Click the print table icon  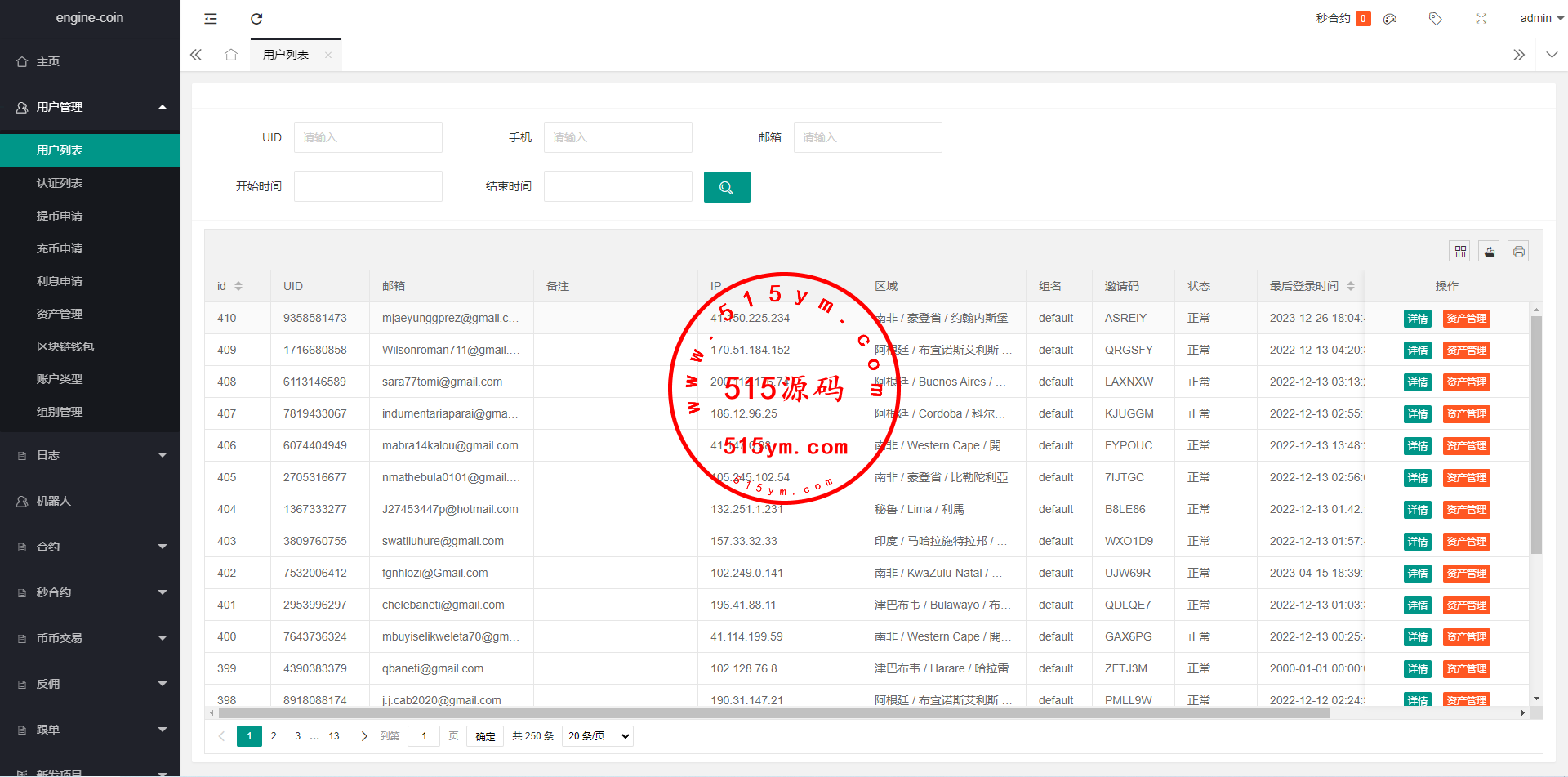coord(1518,252)
